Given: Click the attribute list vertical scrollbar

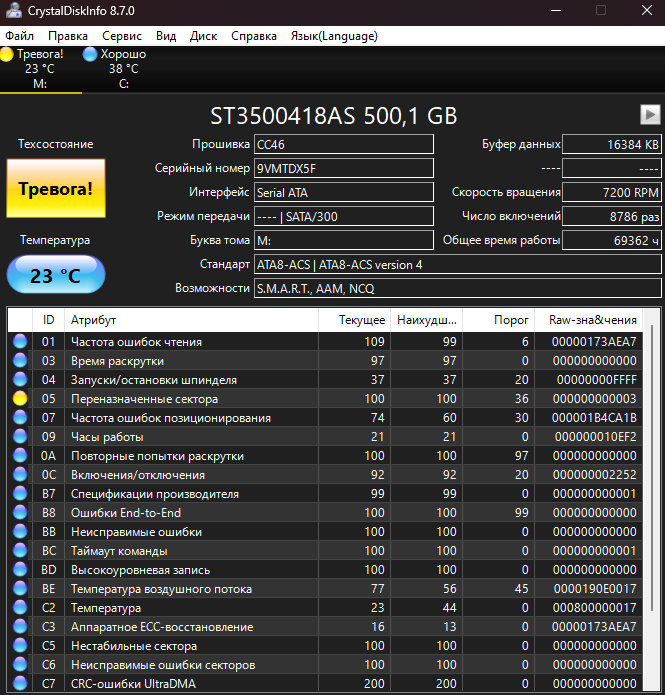Looking at the screenshot, I should (652, 468).
